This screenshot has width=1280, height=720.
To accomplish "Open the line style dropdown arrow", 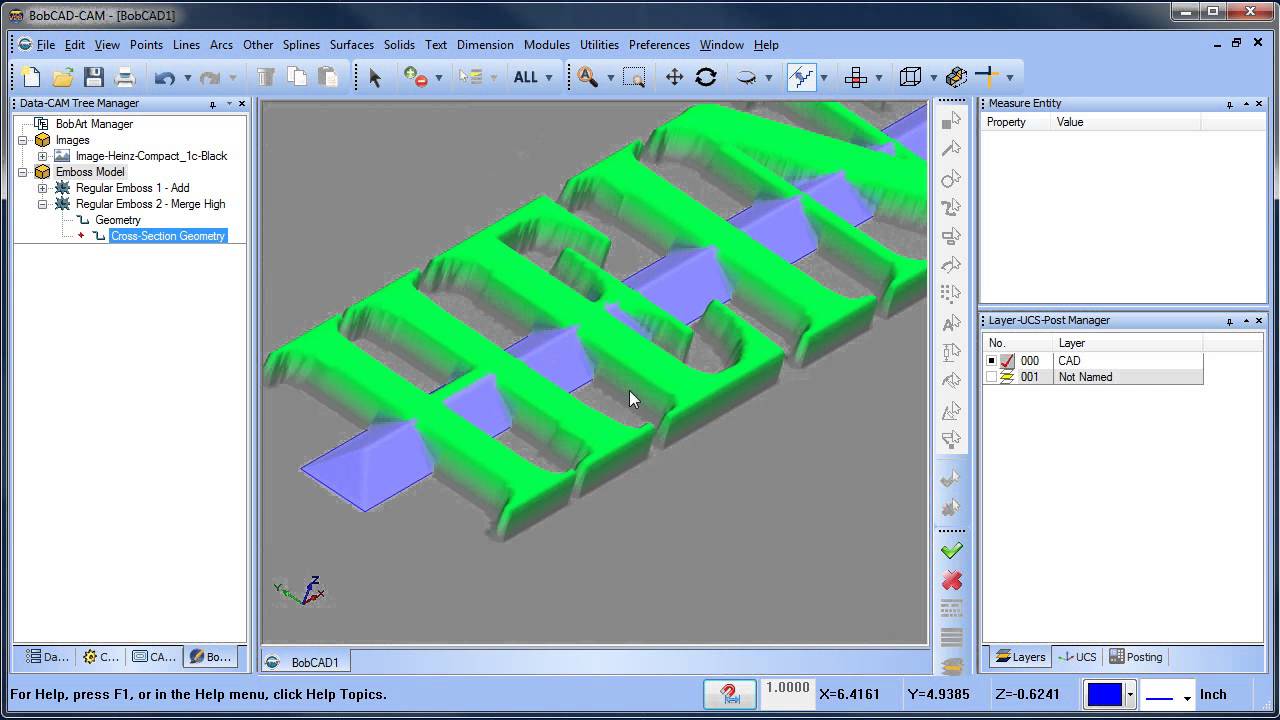I will click(1187, 696).
